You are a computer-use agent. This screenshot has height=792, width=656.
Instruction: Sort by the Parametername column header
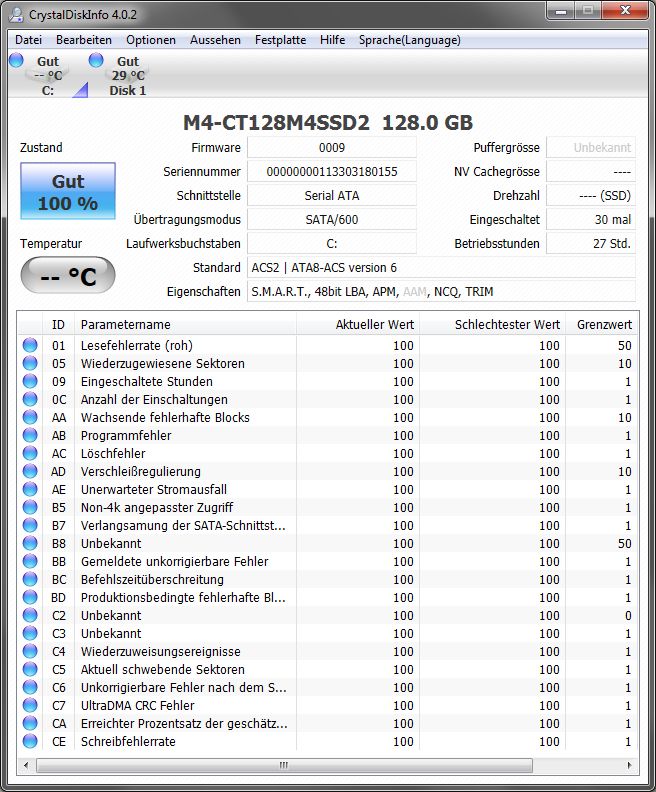185,324
